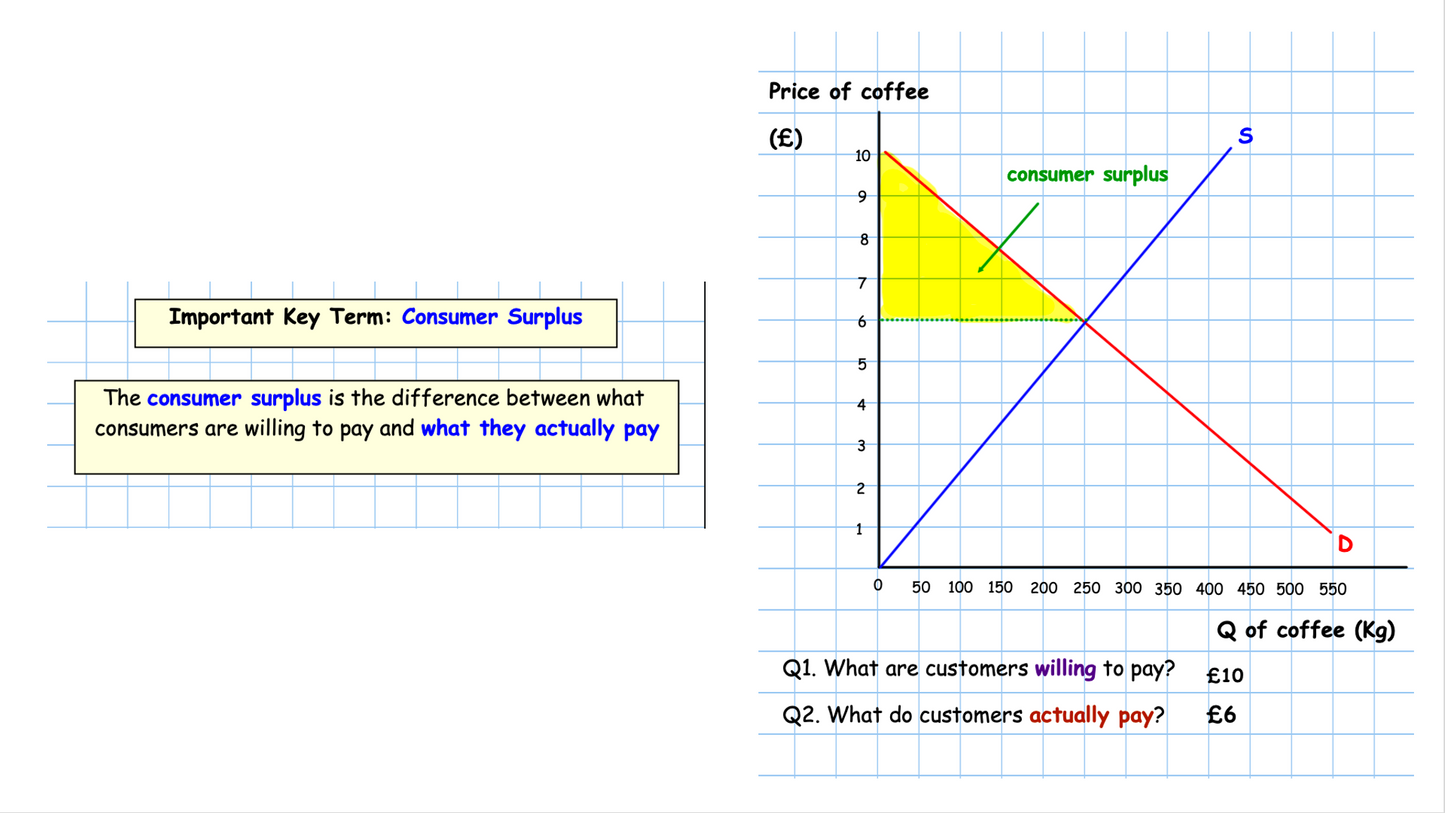Click the Consumer Surplus blue heading text
Screen dimensions: 1445x813
point(491,317)
